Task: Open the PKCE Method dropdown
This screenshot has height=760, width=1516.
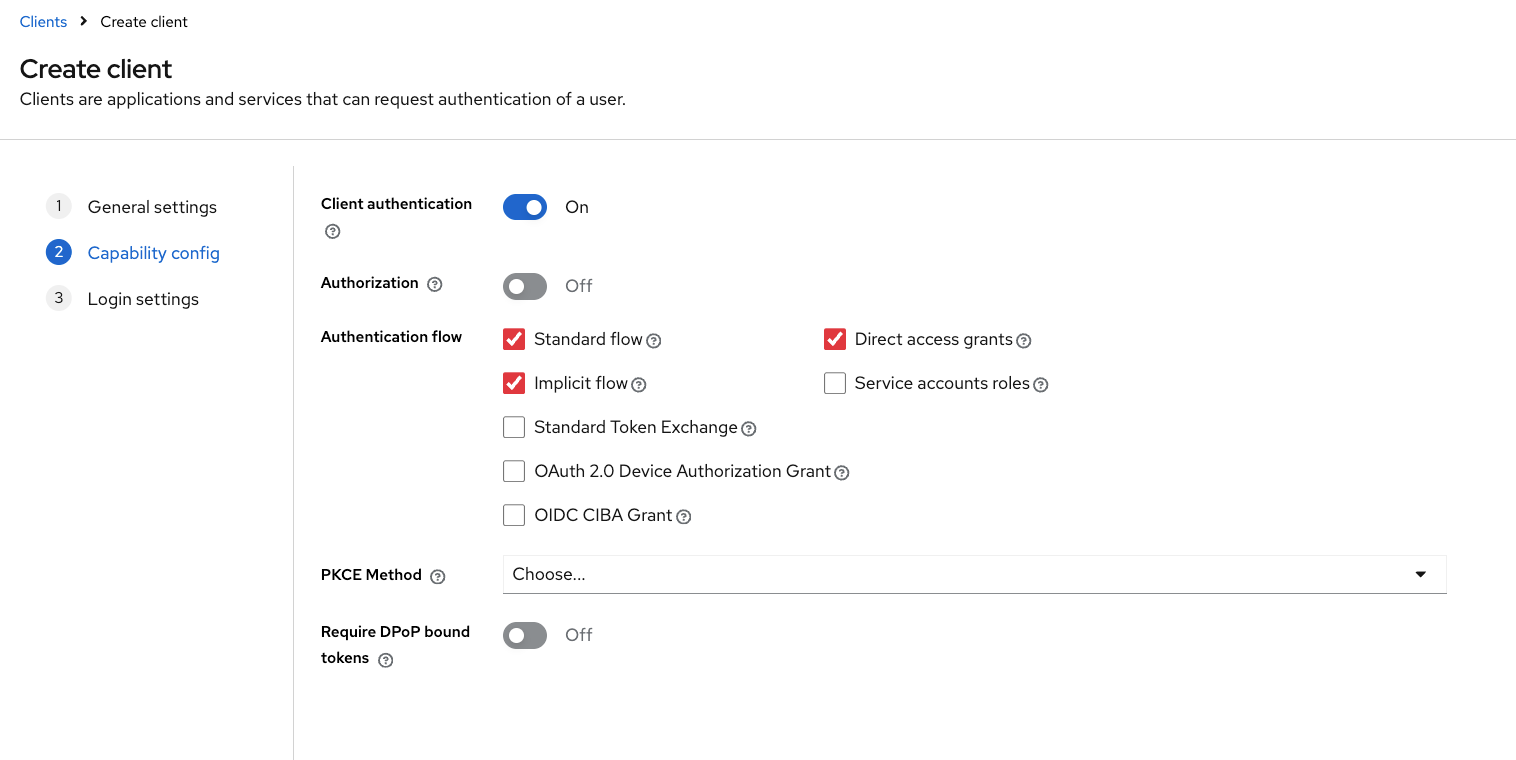Action: tap(974, 574)
